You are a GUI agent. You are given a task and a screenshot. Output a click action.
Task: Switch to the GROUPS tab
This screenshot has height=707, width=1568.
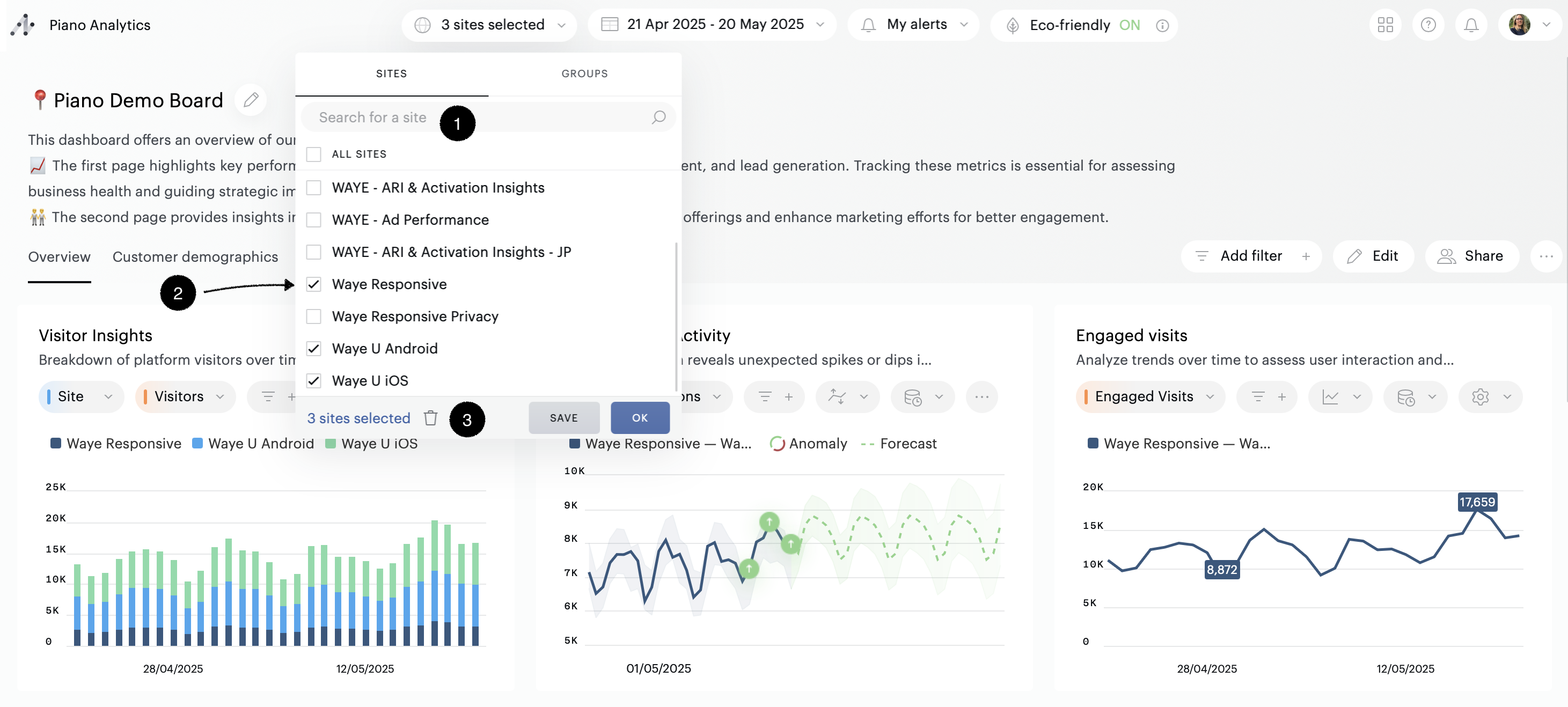584,73
